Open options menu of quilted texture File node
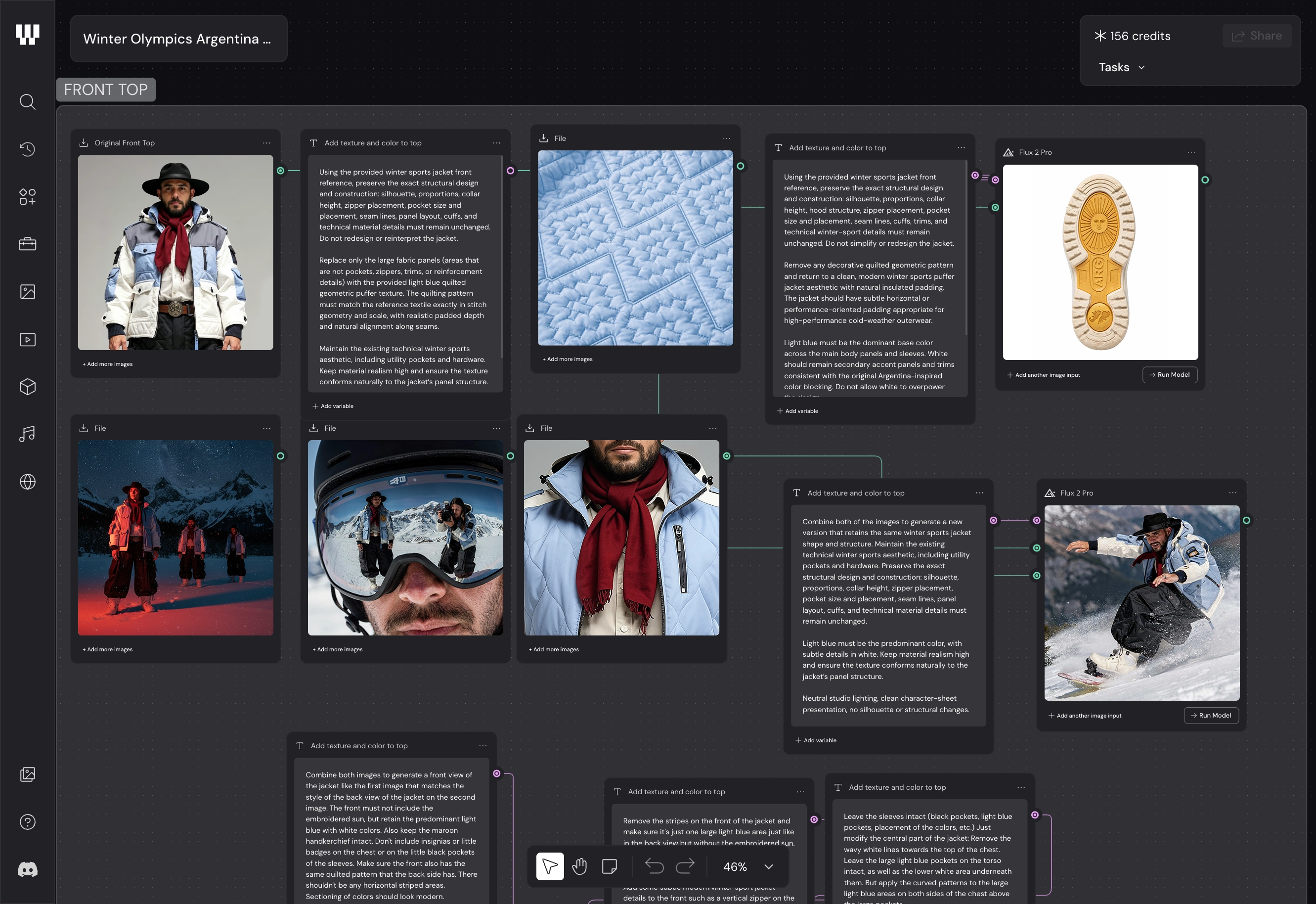This screenshot has width=1316, height=904. coord(727,138)
